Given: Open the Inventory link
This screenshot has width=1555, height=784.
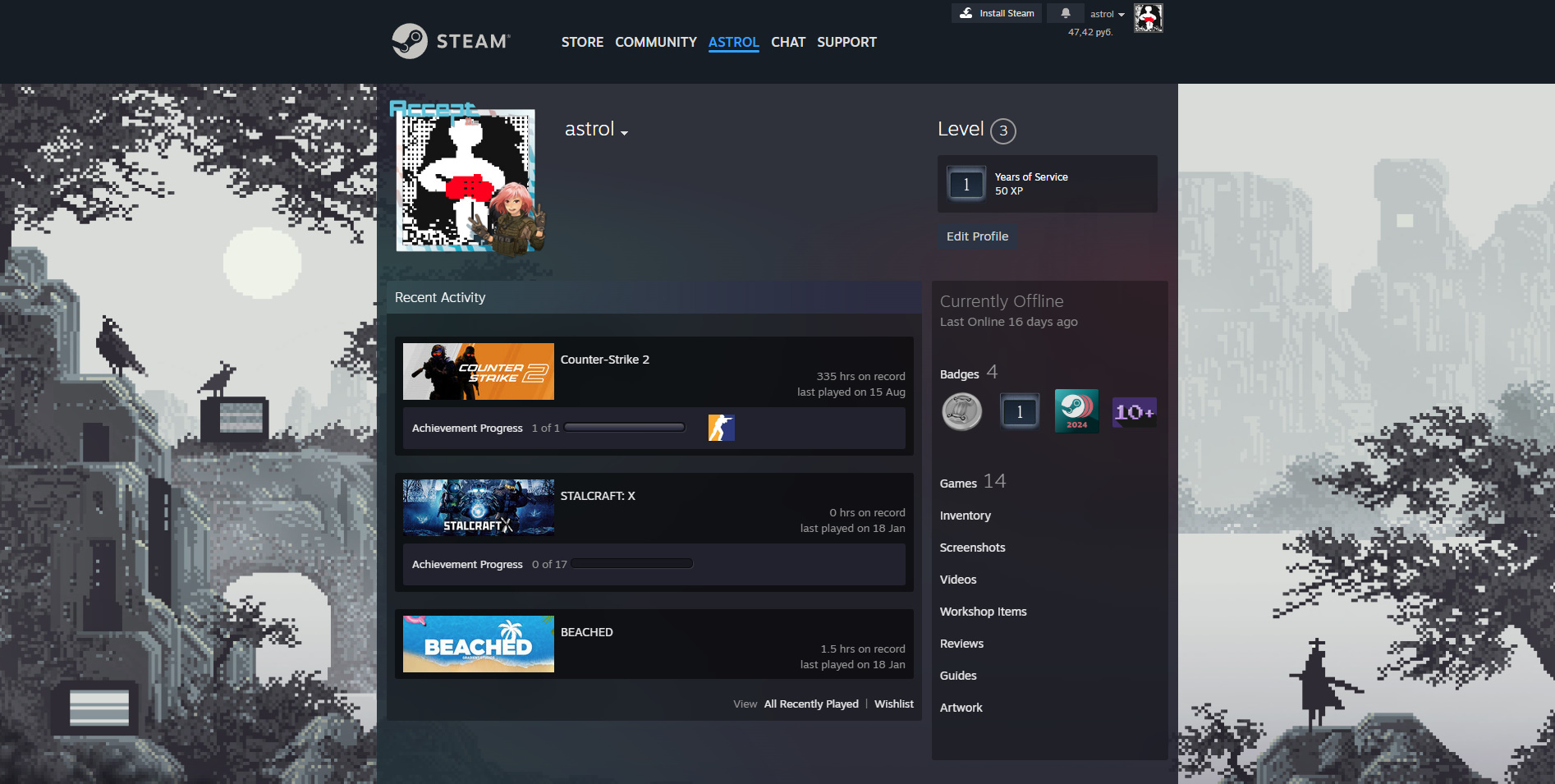Looking at the screenshot, I should coord(966,516).
